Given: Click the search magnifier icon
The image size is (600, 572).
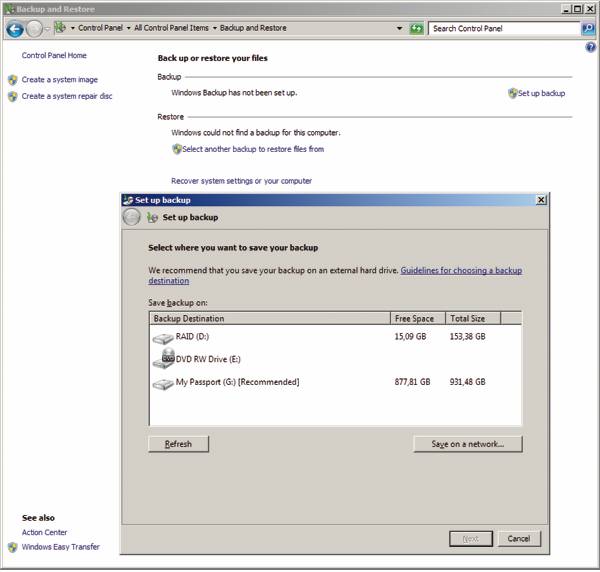Looking at the screenshot, I should 588,28.
